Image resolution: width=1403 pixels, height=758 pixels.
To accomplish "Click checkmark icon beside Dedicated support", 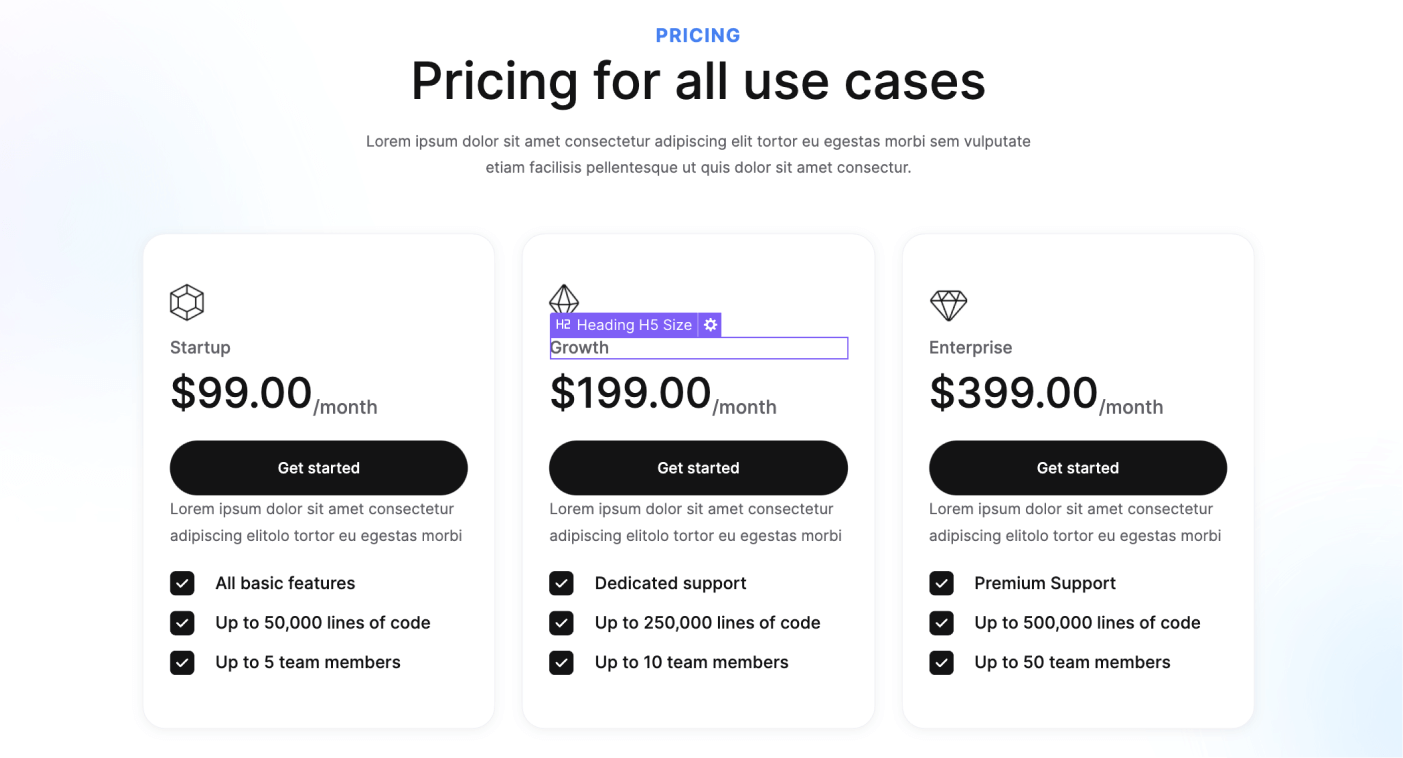I will coord(561,583).
